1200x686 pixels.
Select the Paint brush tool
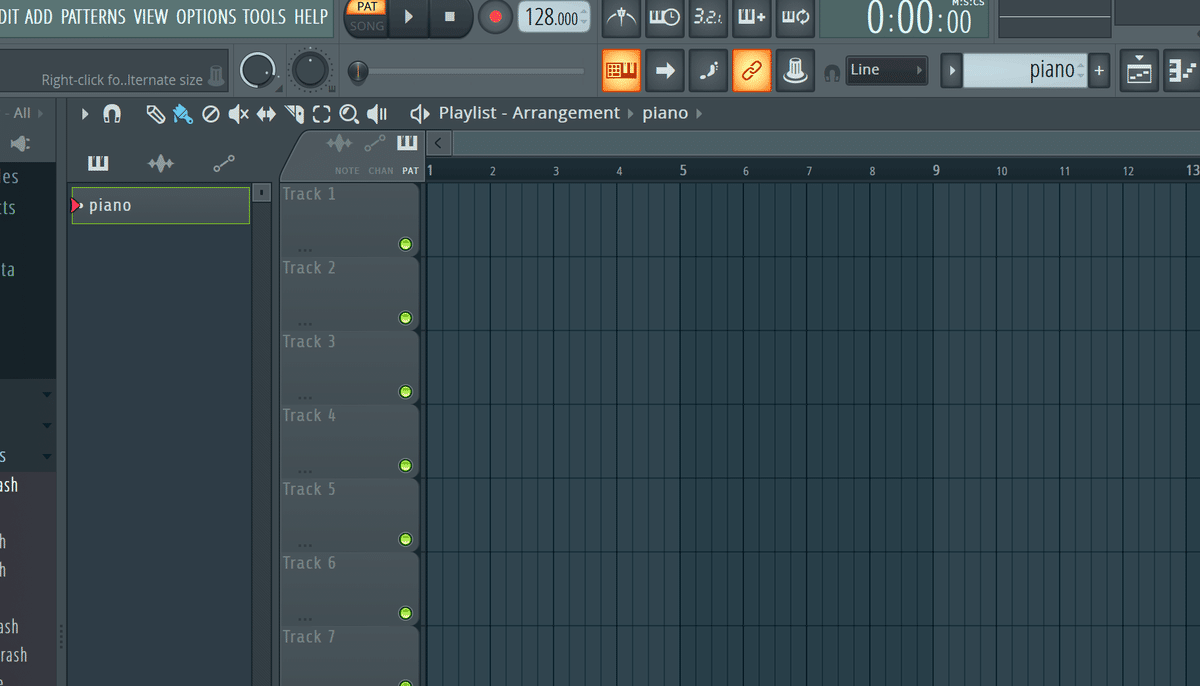click(182, 114)
